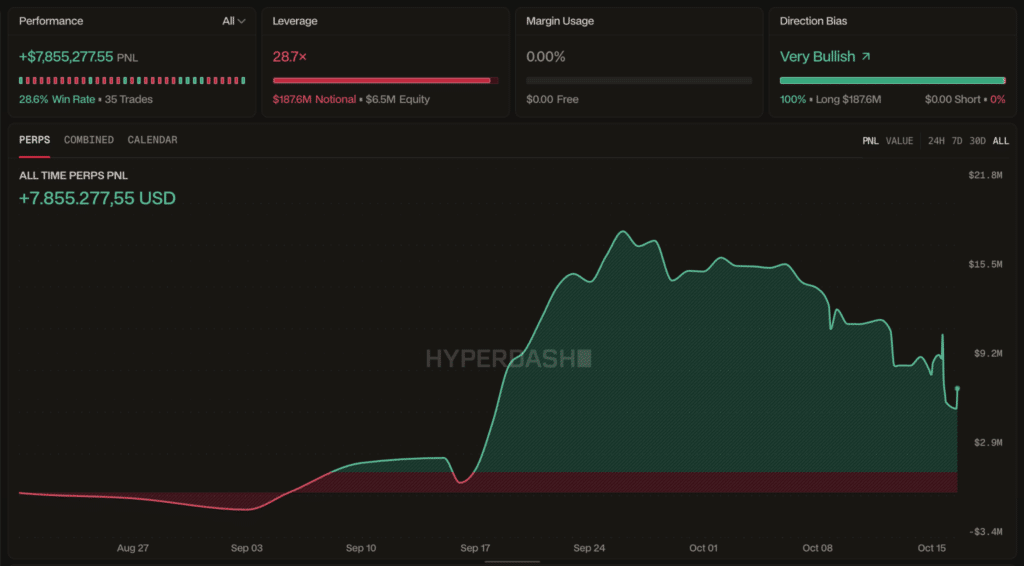Click the Sep 24 x-axis date
This screenshot has width=1024, height=566.
[589, 548]
